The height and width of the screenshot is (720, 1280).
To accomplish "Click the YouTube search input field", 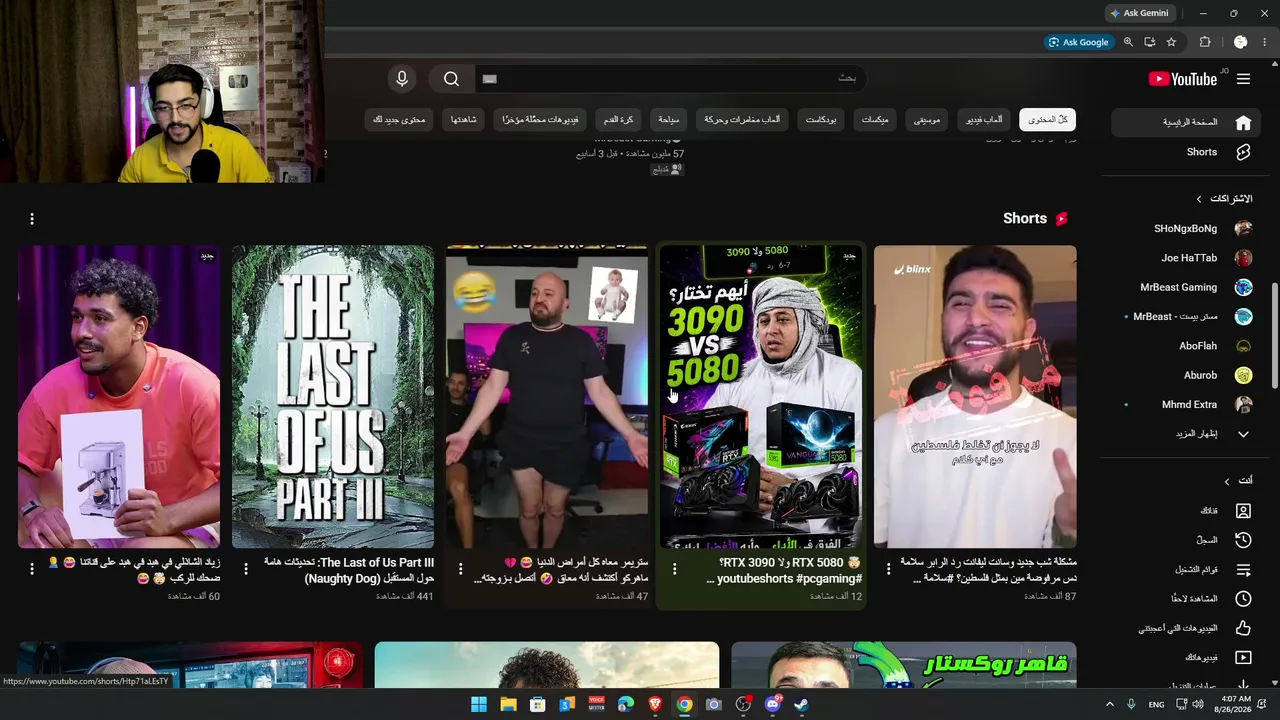I will (670, 79).
